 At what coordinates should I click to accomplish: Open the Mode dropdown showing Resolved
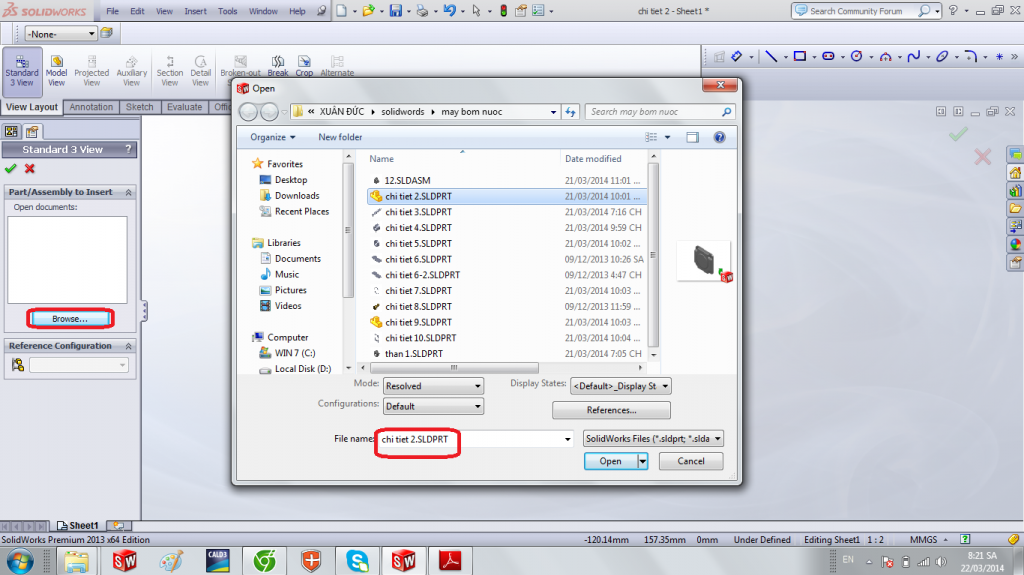click(433, 386)
